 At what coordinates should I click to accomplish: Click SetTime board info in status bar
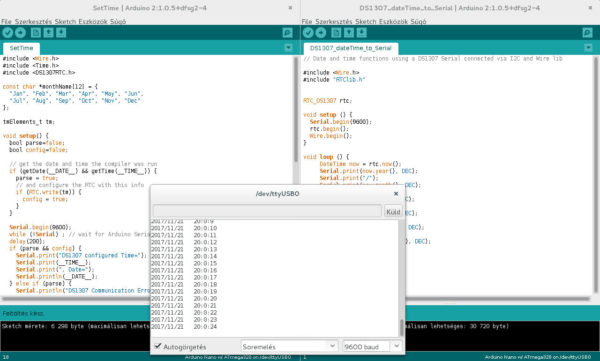point(238,357)
